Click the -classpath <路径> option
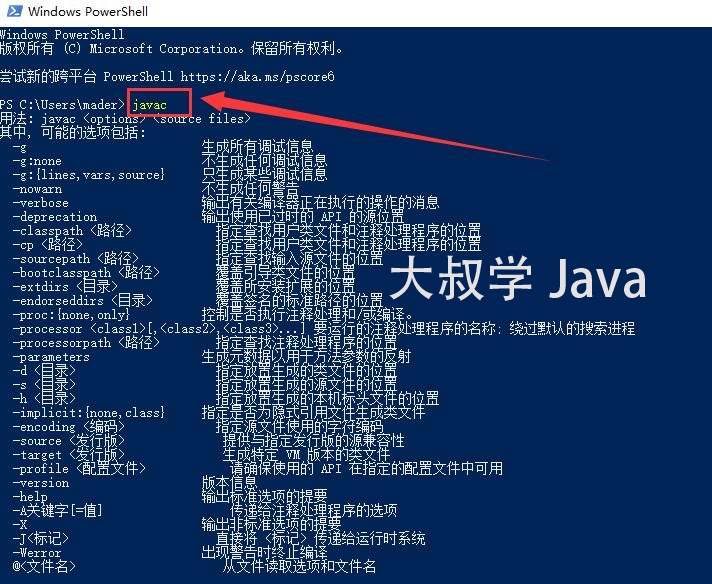This screenshot has height=584, width=712. coord(72,231)
